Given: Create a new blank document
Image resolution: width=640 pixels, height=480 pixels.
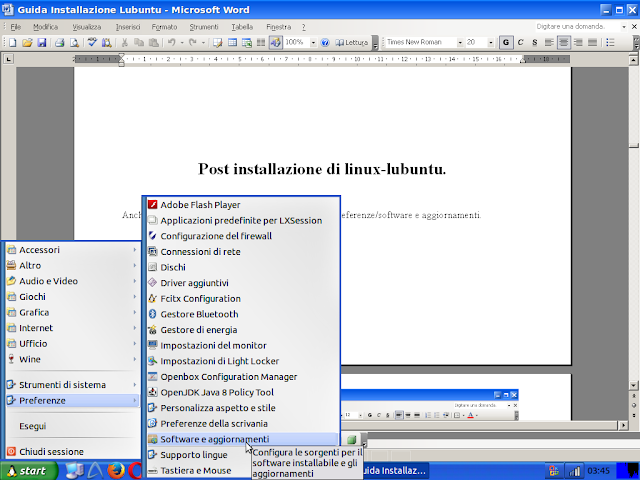Looking at the screenshot, I should [13, 42].
